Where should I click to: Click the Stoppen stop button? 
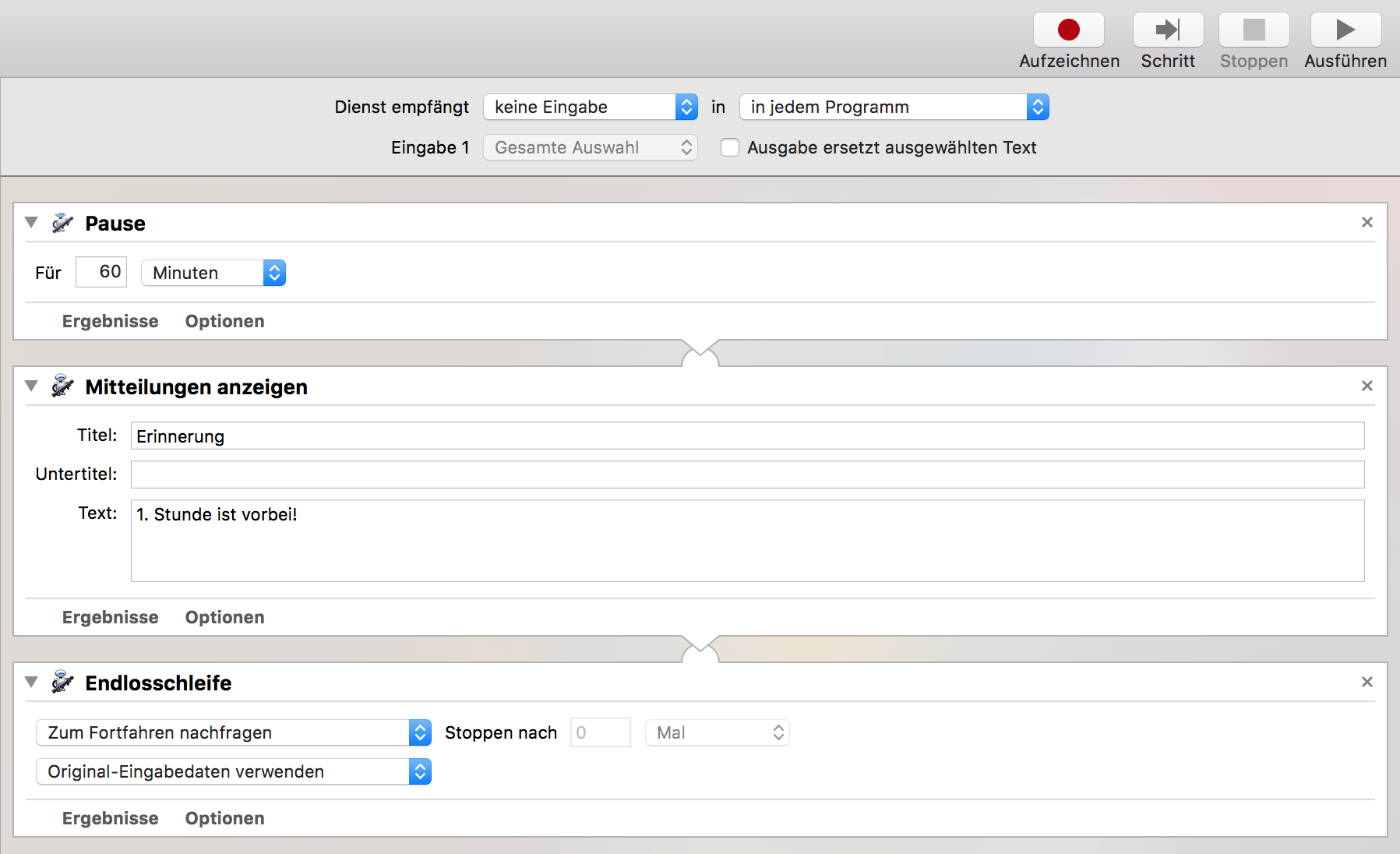[x=1254, y=30]
